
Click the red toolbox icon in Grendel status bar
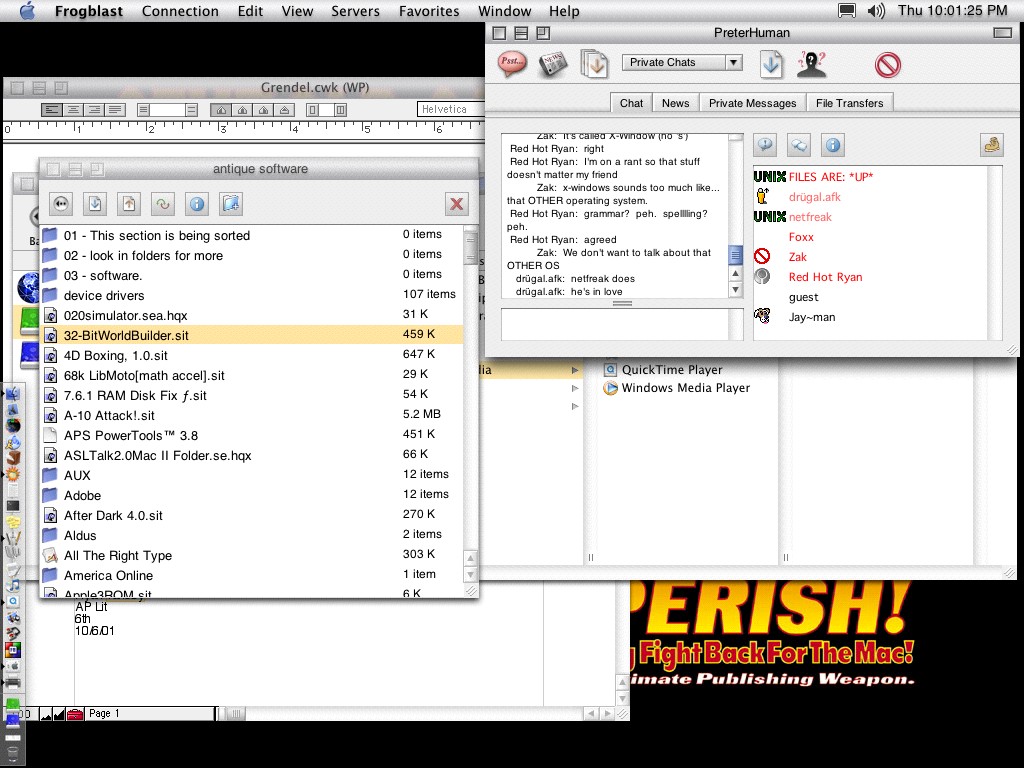[76, 714]
